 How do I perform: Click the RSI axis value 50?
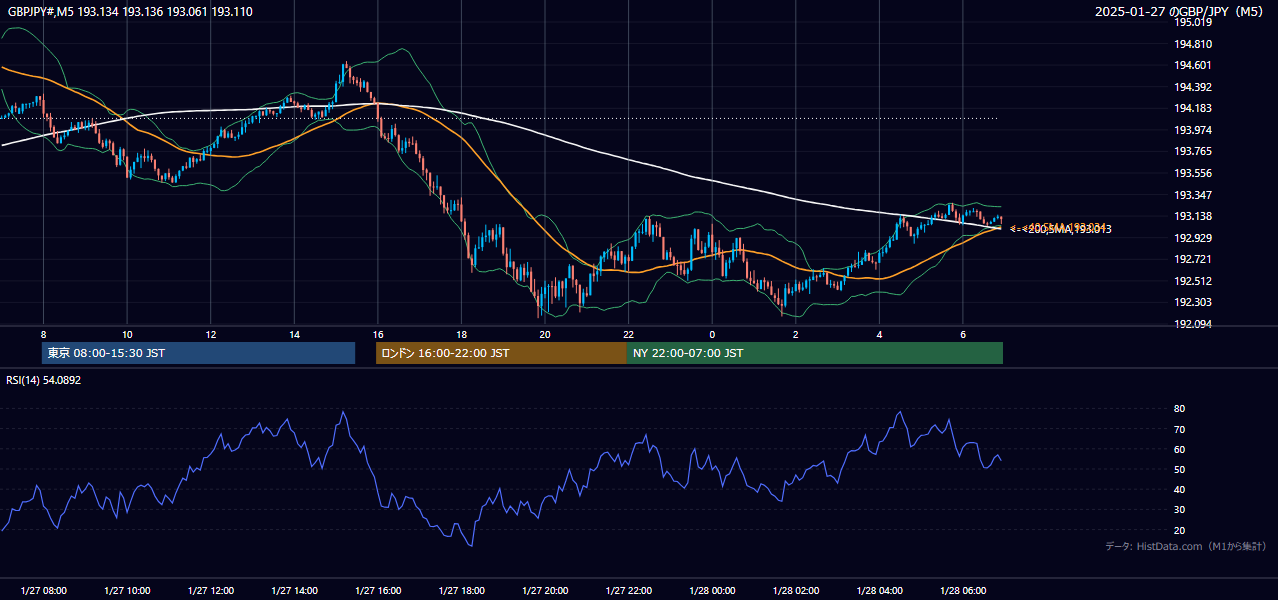click(1179, 469)
